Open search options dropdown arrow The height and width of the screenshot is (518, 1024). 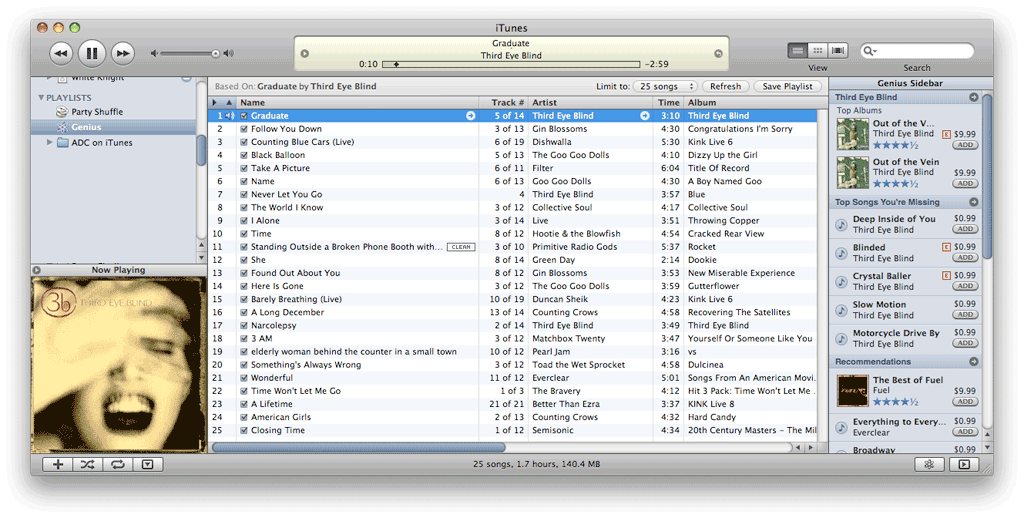coord(875,52)
